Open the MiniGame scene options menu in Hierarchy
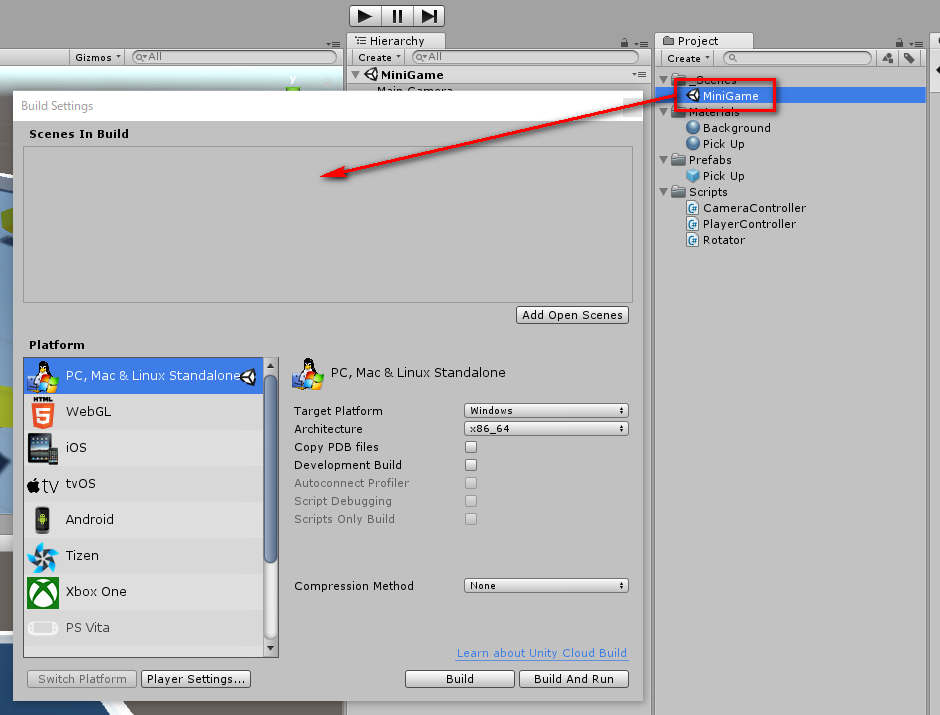Viewport: 940px width, 715px height. (x=638, y=74)
